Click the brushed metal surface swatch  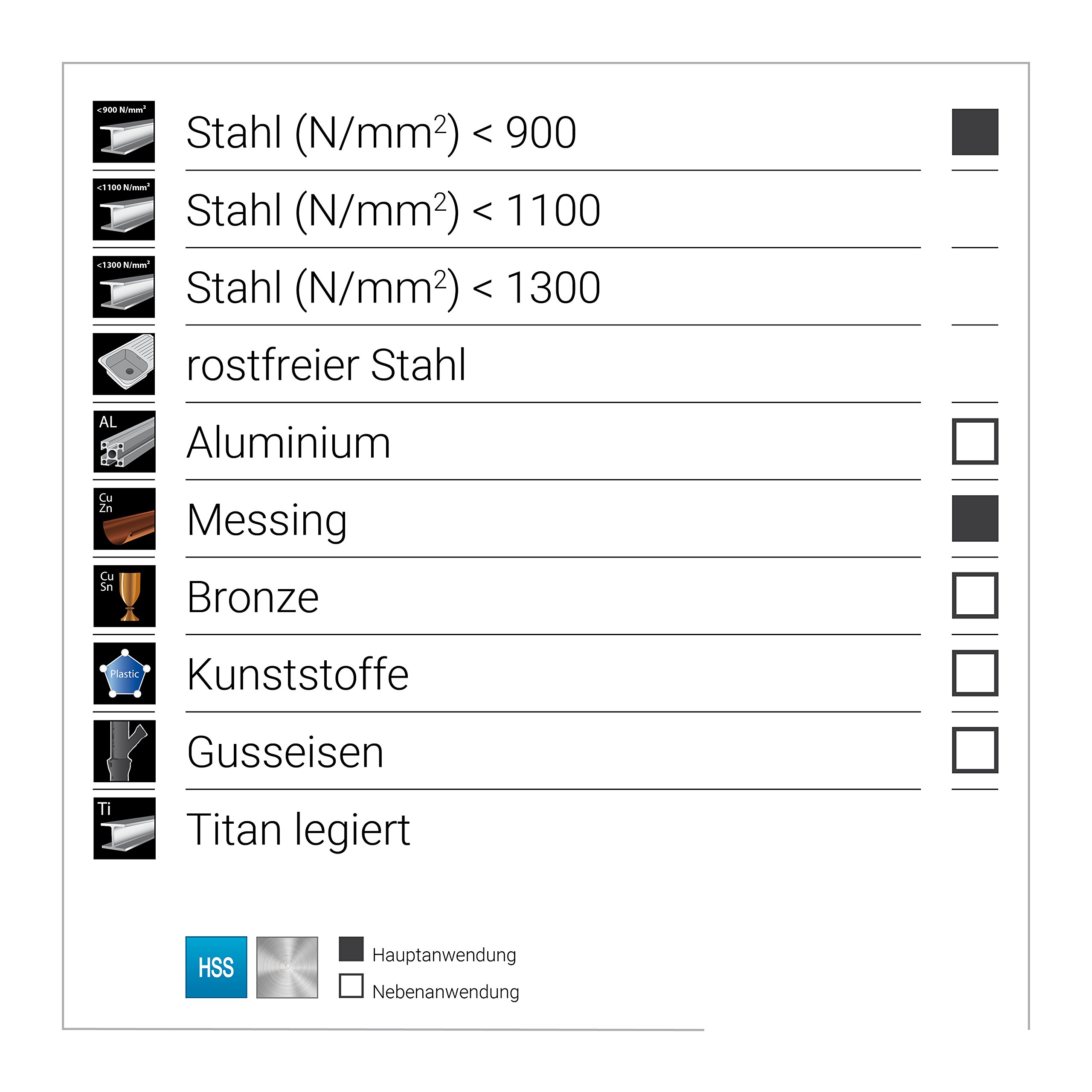click(287, 967)
